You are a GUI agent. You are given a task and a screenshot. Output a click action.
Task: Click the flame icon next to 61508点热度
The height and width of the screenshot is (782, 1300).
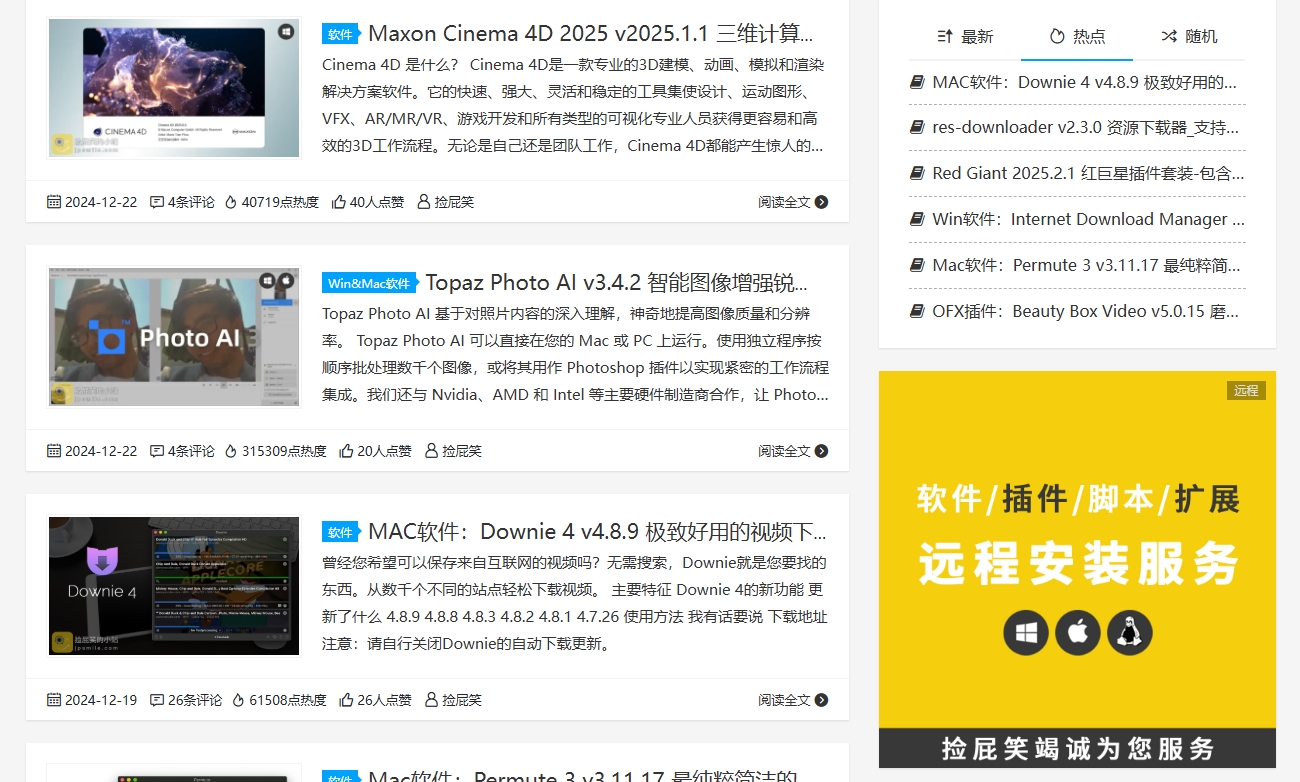[x=239, y=700]
